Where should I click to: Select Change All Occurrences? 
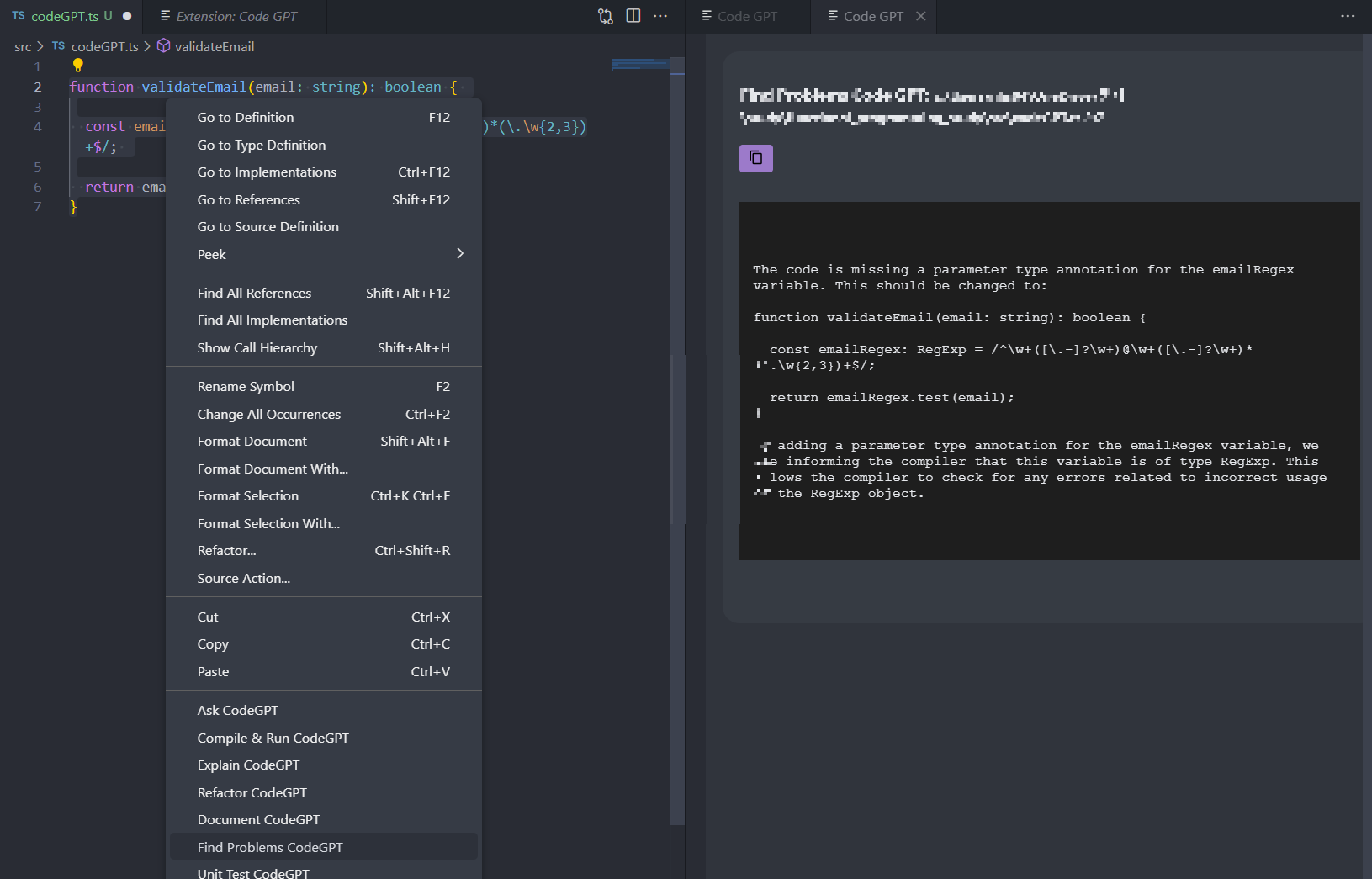324,415
